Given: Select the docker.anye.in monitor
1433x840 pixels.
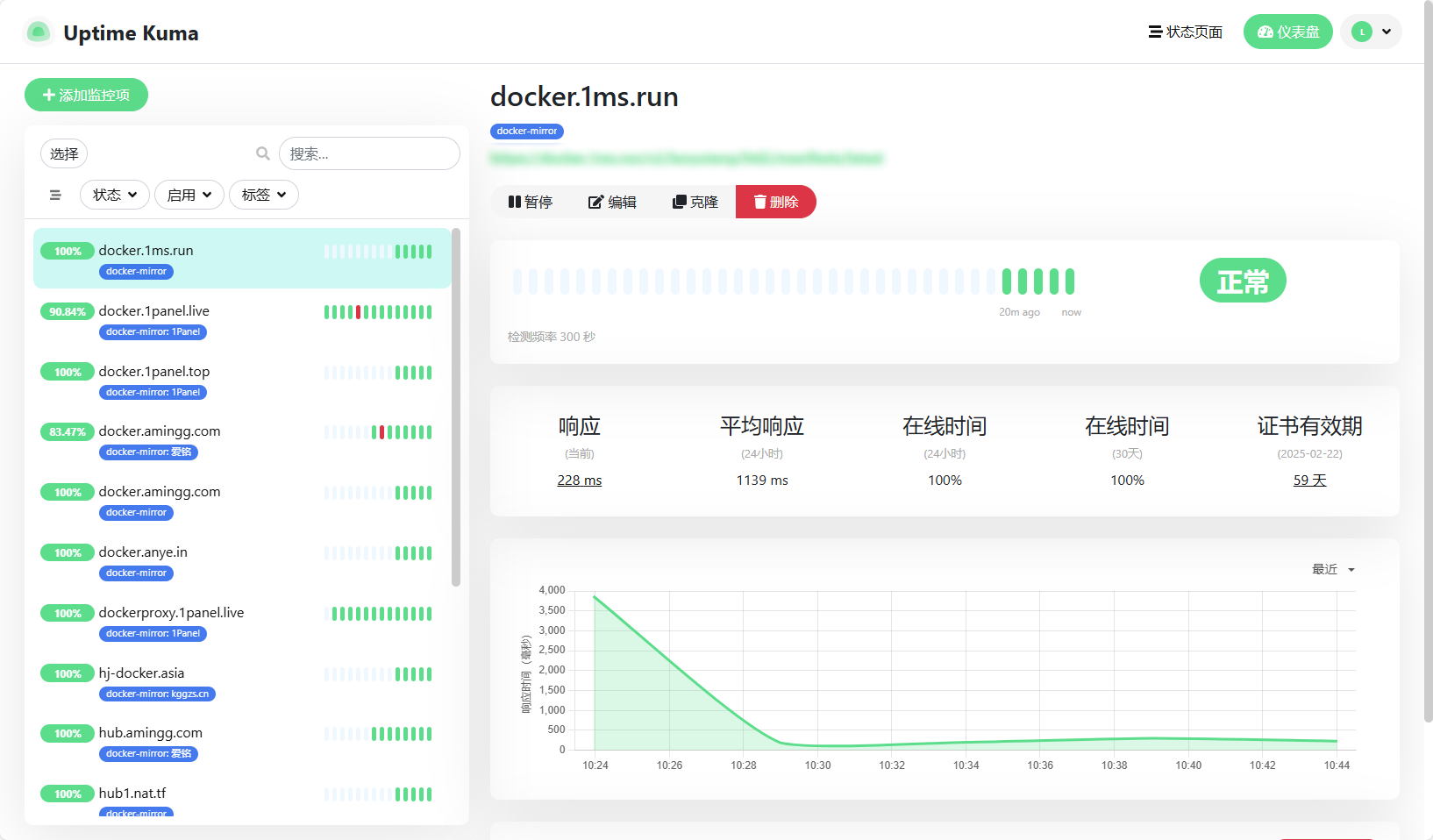Looking at the screenshot, I should [242, 560].
